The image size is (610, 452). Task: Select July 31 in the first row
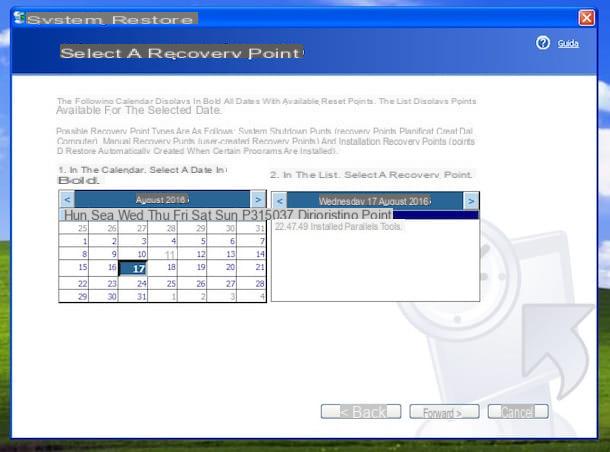(251, 228)
